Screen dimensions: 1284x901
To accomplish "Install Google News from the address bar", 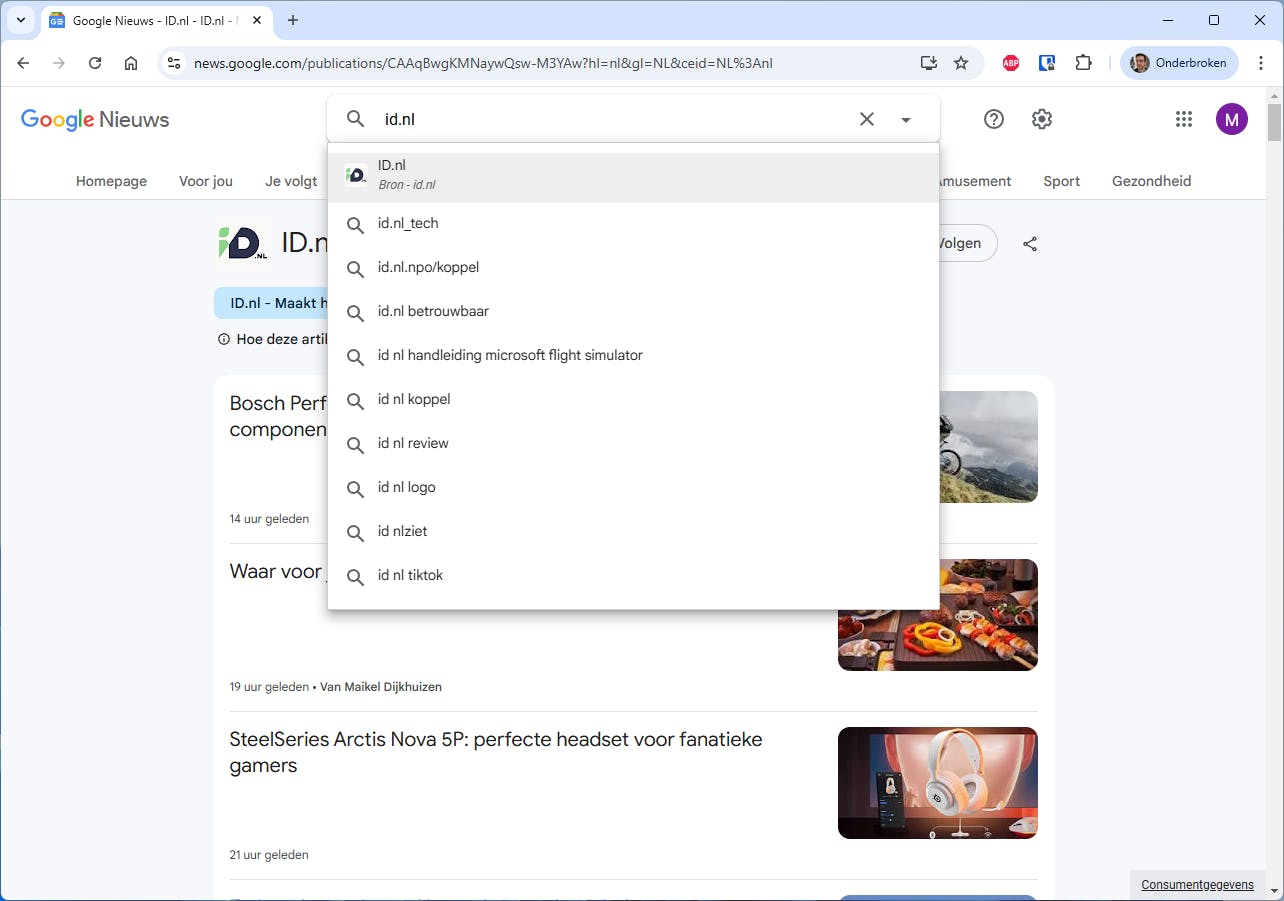I will coord(928,62).
